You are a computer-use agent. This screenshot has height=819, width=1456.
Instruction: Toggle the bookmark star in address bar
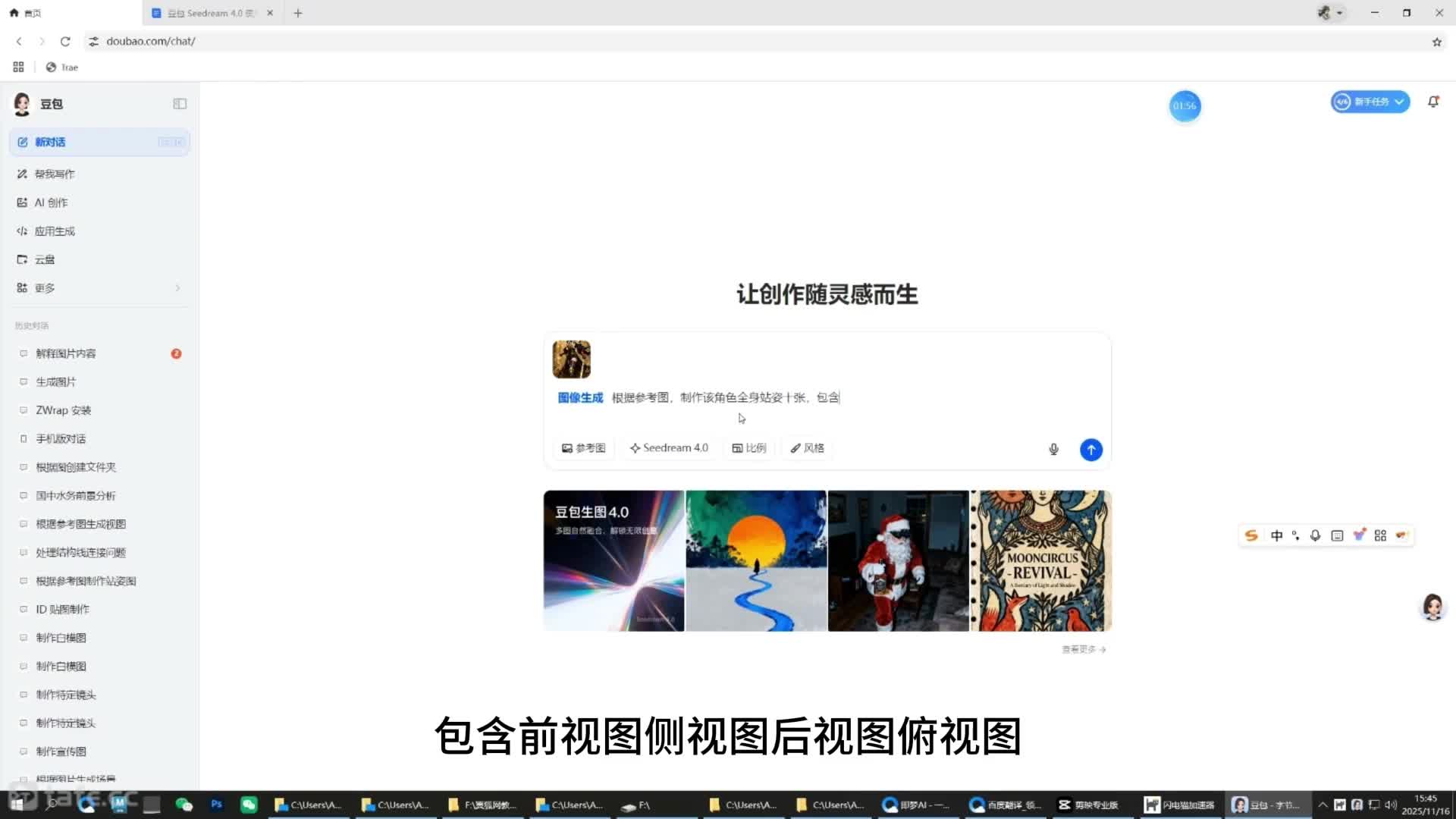point(1436,42)
